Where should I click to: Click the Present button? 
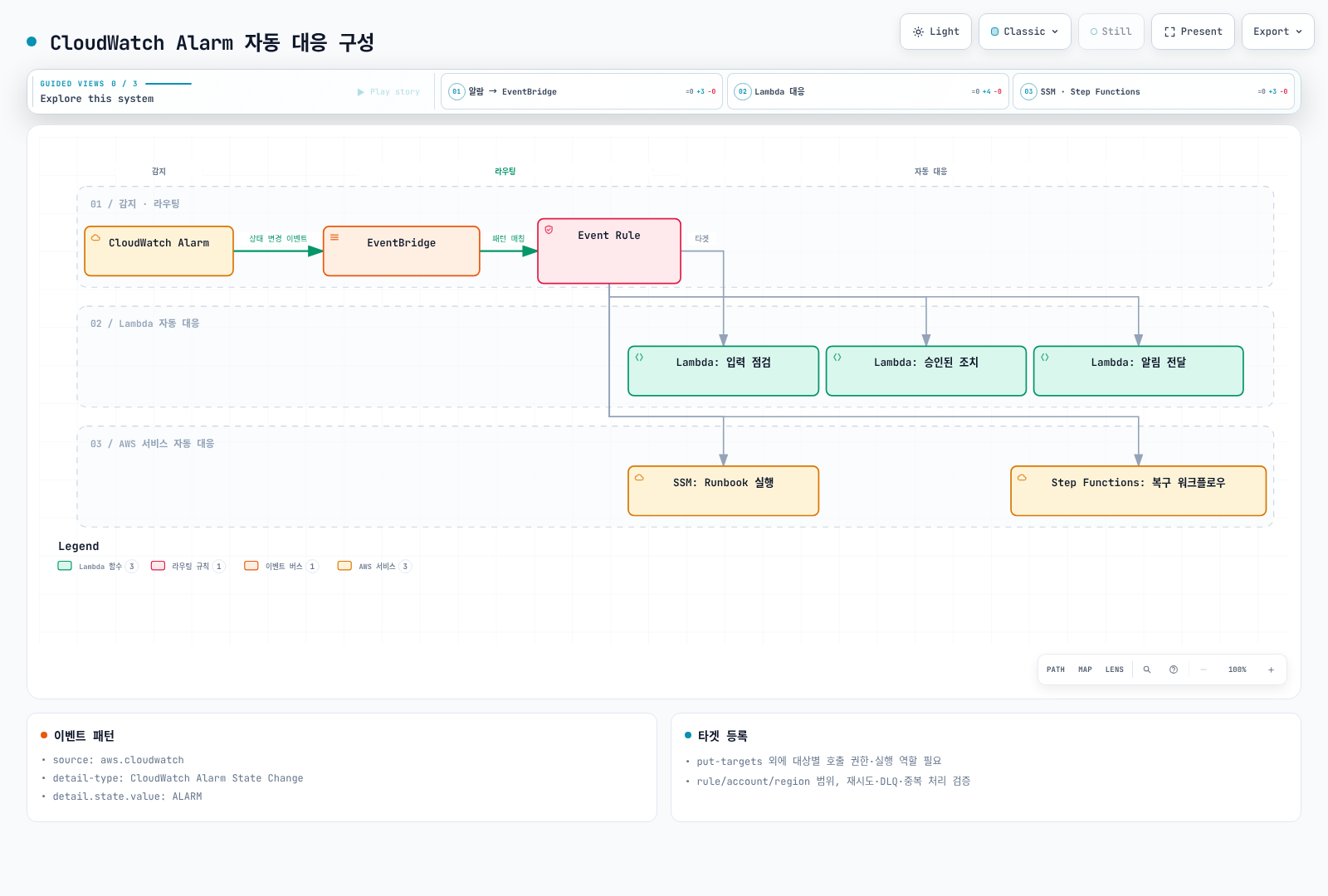pyautogui.click(x=1193, y=32)
